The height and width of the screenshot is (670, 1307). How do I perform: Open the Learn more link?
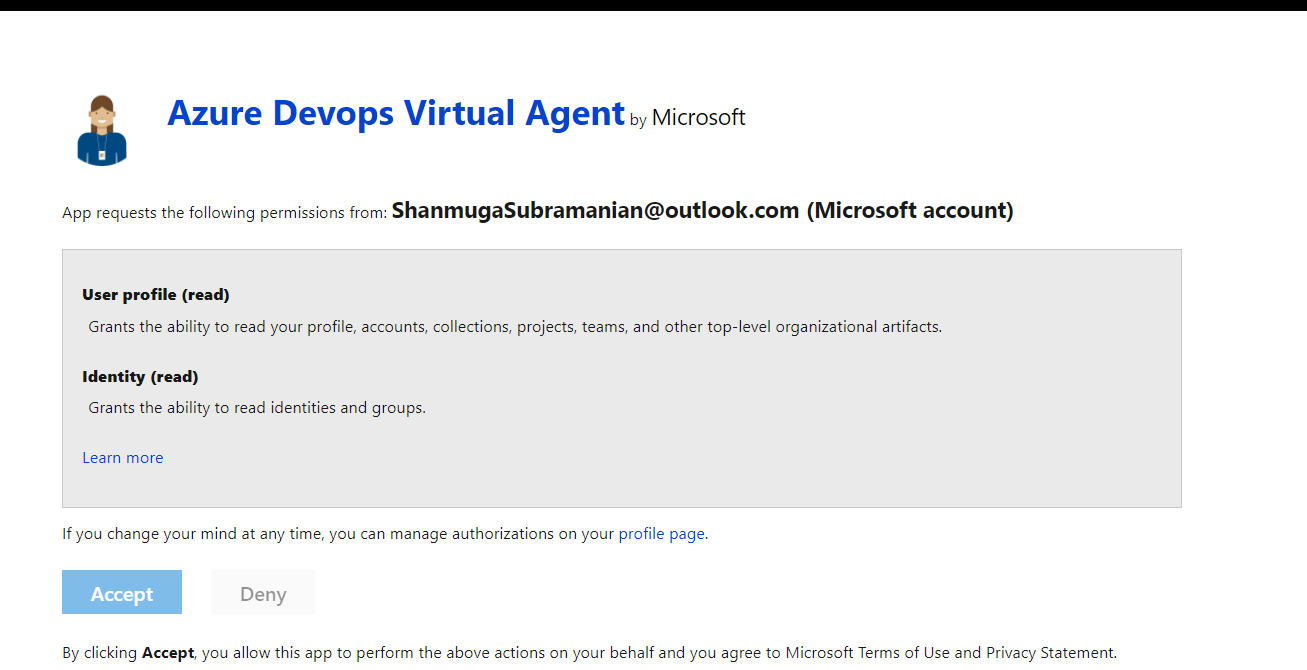(123, 458)
